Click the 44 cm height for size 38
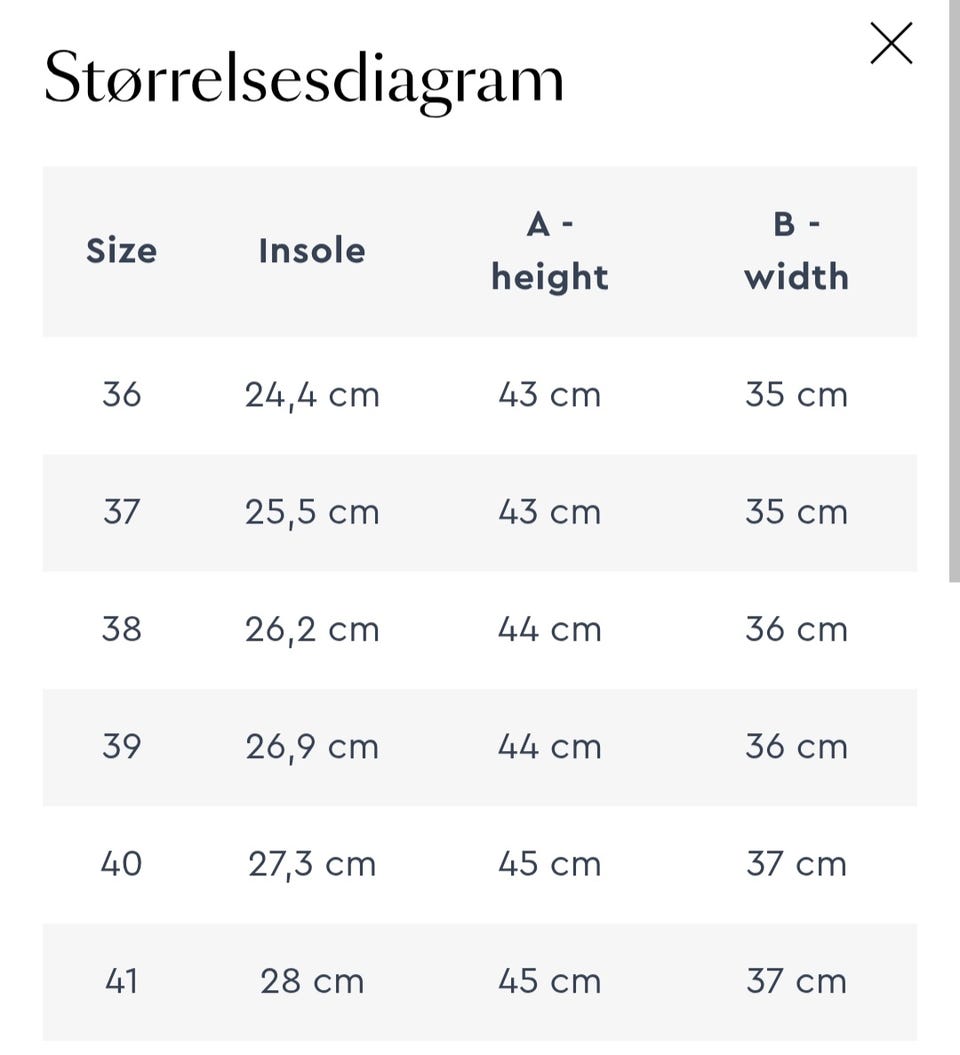The width and height of the screenshot is (960, 1055). coord(549,629)
